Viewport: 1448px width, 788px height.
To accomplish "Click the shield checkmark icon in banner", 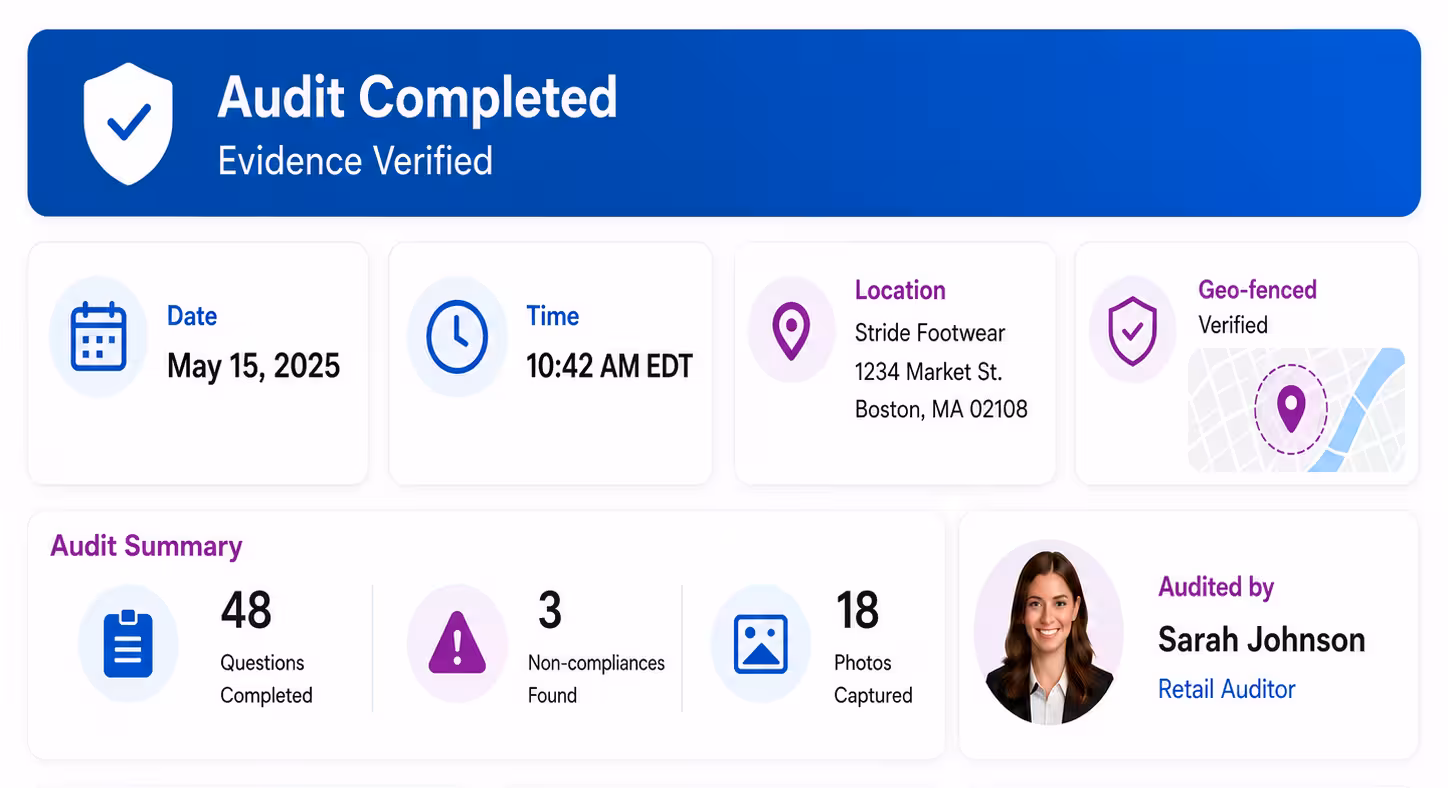I will [x=128, y=123].
